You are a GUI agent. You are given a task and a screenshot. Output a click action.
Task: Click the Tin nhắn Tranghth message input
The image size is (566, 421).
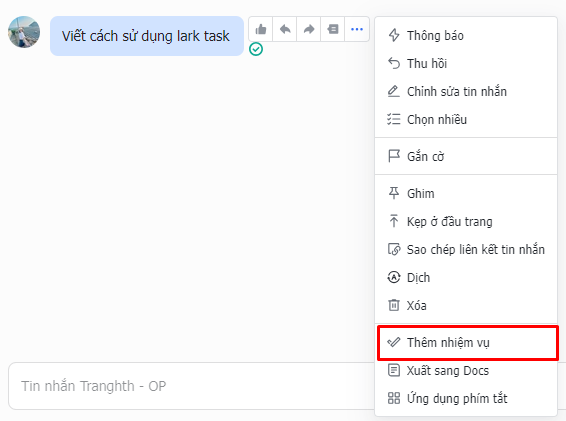tap(191, 386)
